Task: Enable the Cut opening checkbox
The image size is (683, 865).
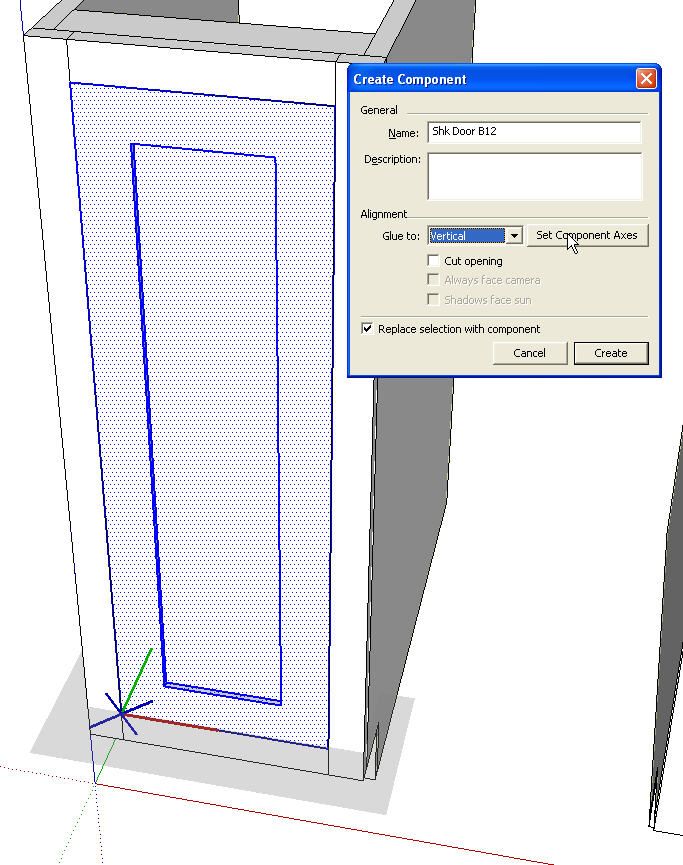Action: point(434,260)
